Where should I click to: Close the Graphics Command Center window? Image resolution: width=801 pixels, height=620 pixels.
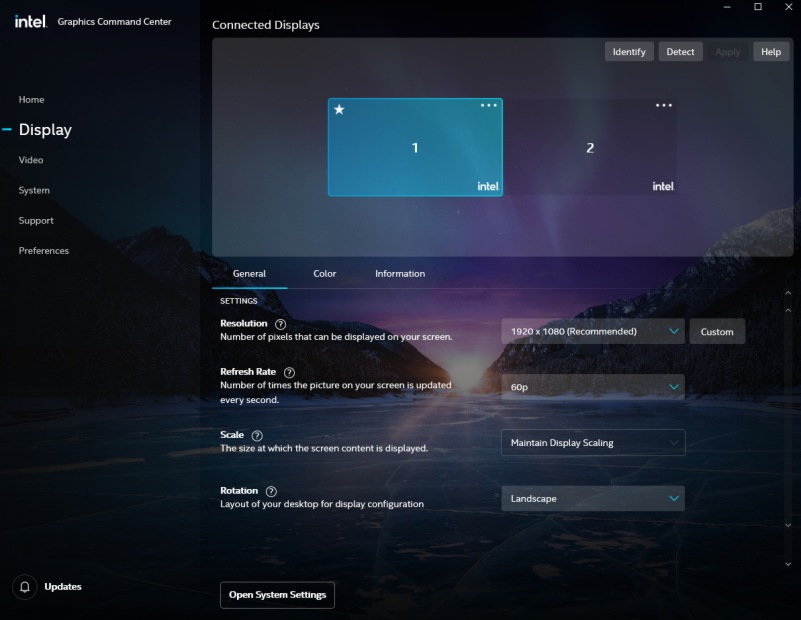789,7
